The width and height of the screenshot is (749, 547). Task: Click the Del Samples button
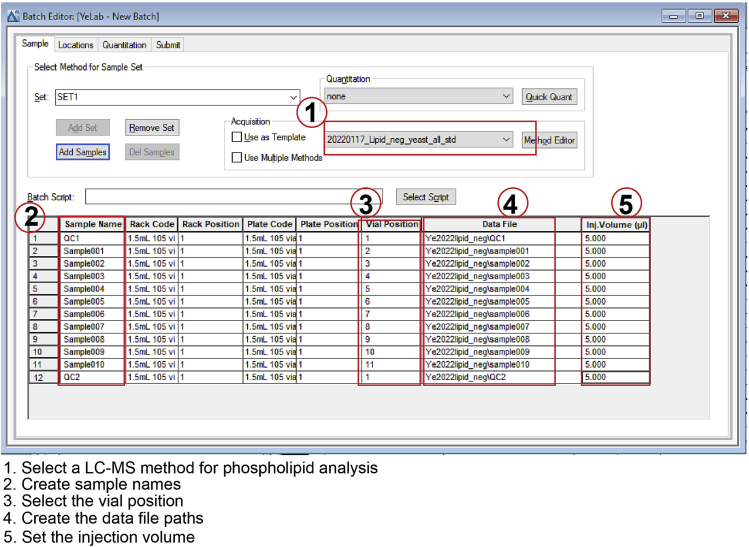click(152, 152)
